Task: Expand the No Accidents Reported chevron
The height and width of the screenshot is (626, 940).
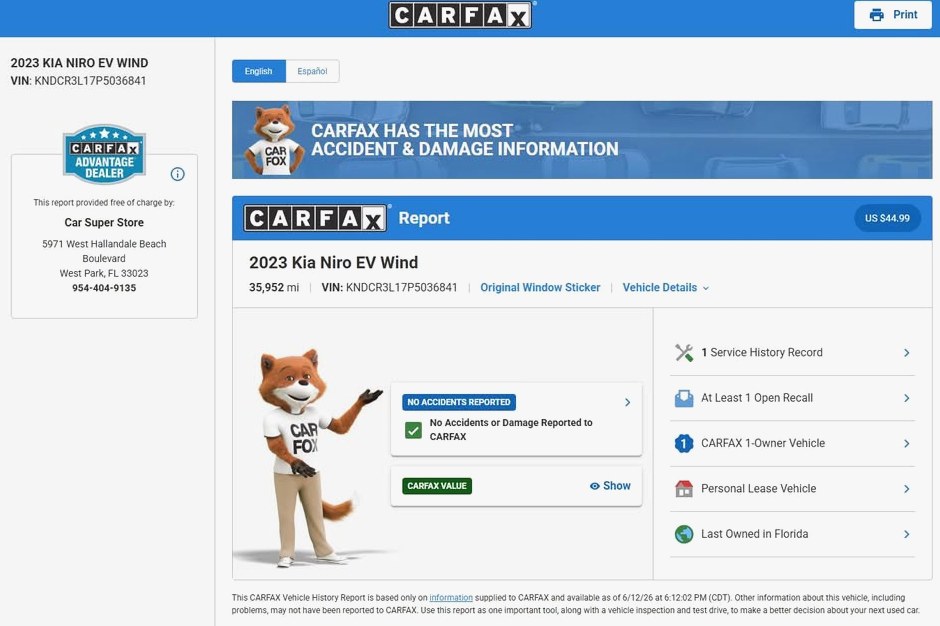Action: pyautogui.click(x=628, y=402)
